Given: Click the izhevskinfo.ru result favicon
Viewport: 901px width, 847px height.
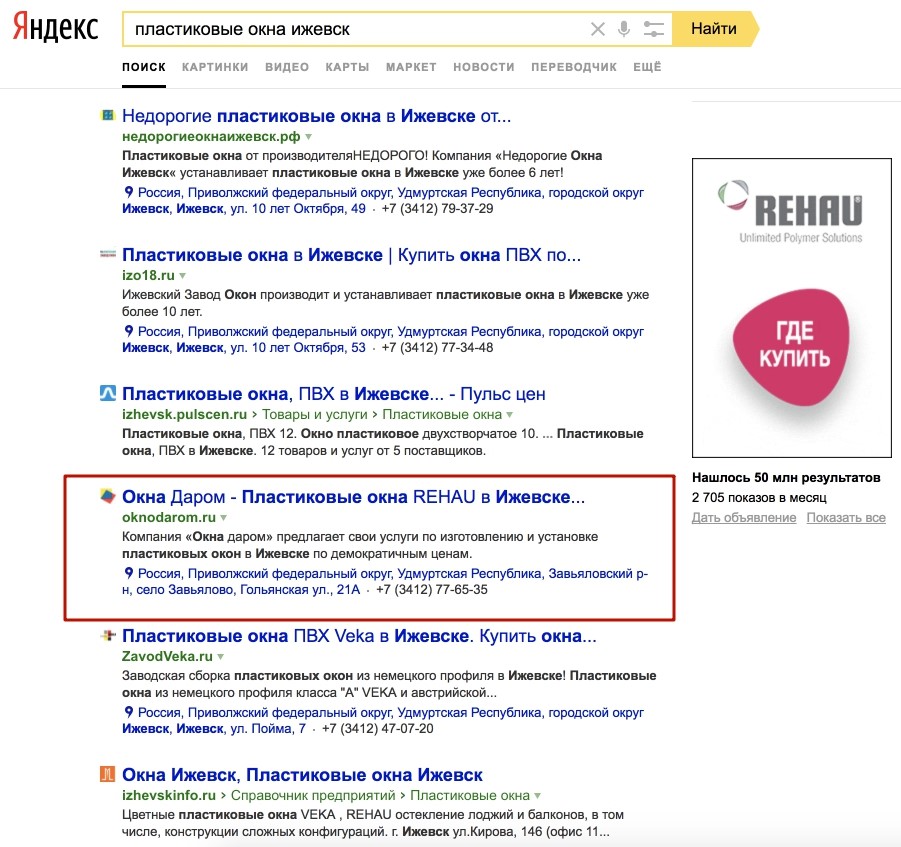Looking at the screenshot, I should 107,774.
